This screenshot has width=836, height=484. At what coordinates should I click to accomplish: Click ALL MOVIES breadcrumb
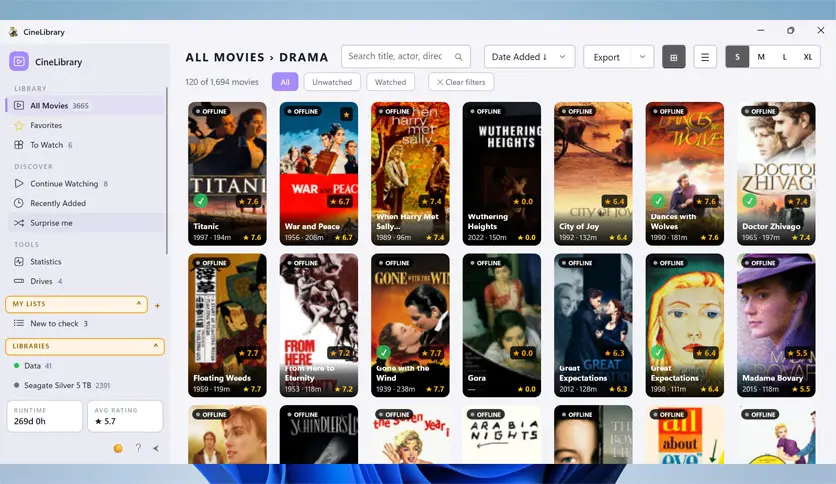tap(225, 57)
